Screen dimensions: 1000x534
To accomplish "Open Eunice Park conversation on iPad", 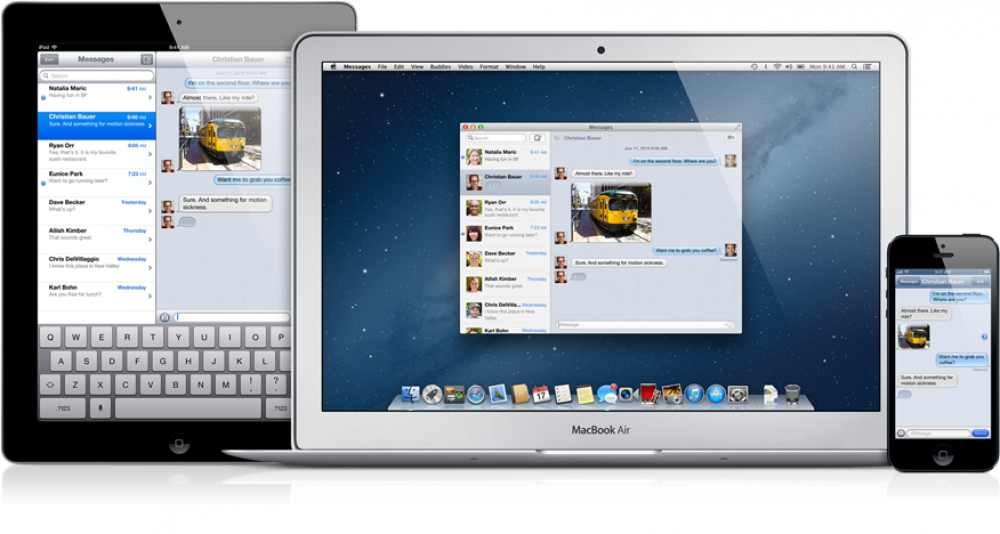I will click(x=97, y=182).
